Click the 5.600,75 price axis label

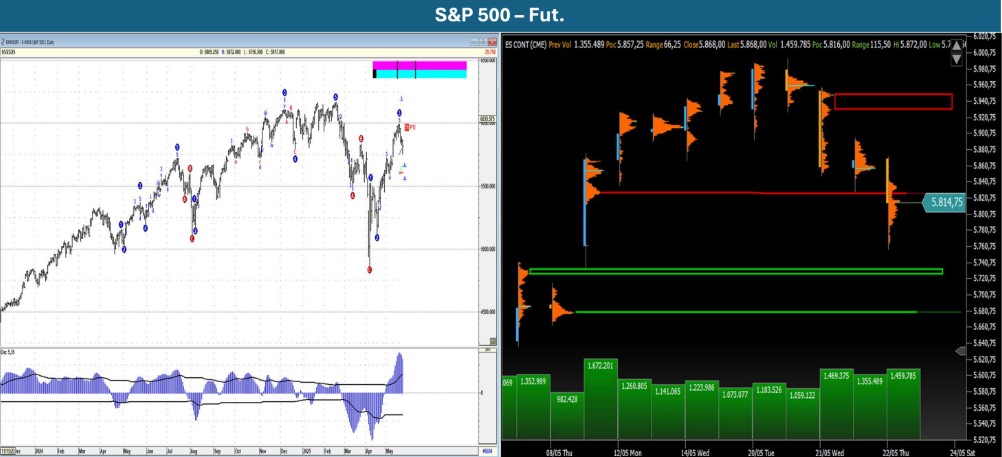985,375
